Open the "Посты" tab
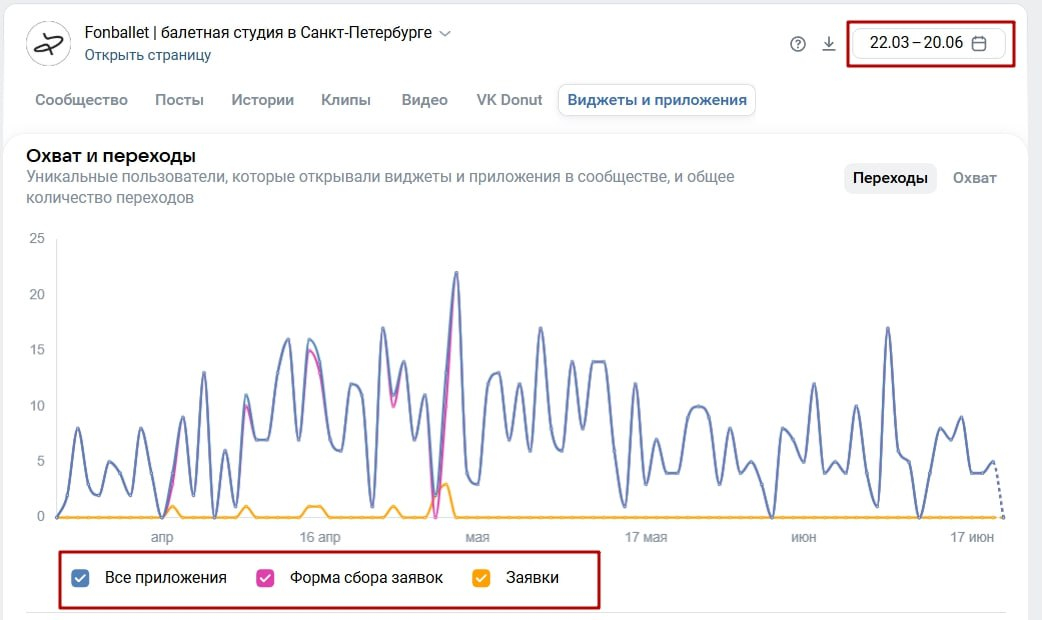 [x=179, y=100]
